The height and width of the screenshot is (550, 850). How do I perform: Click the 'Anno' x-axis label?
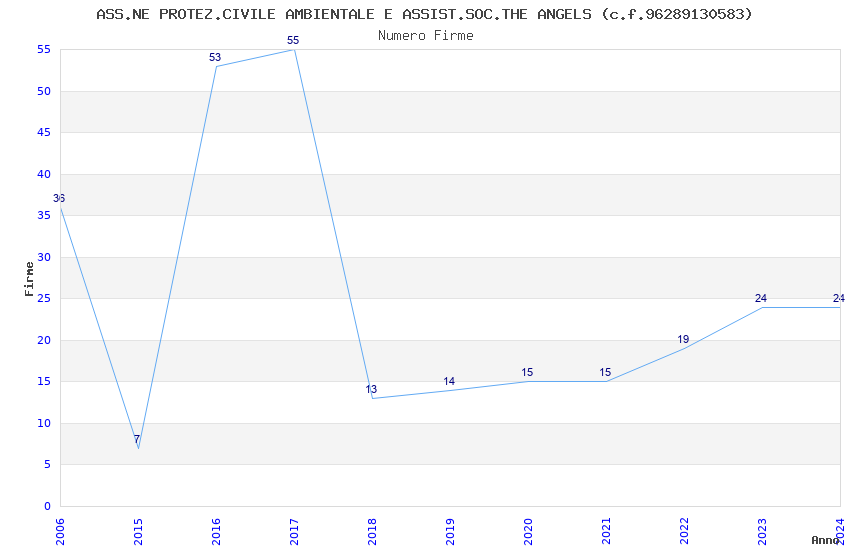point(825,540)
